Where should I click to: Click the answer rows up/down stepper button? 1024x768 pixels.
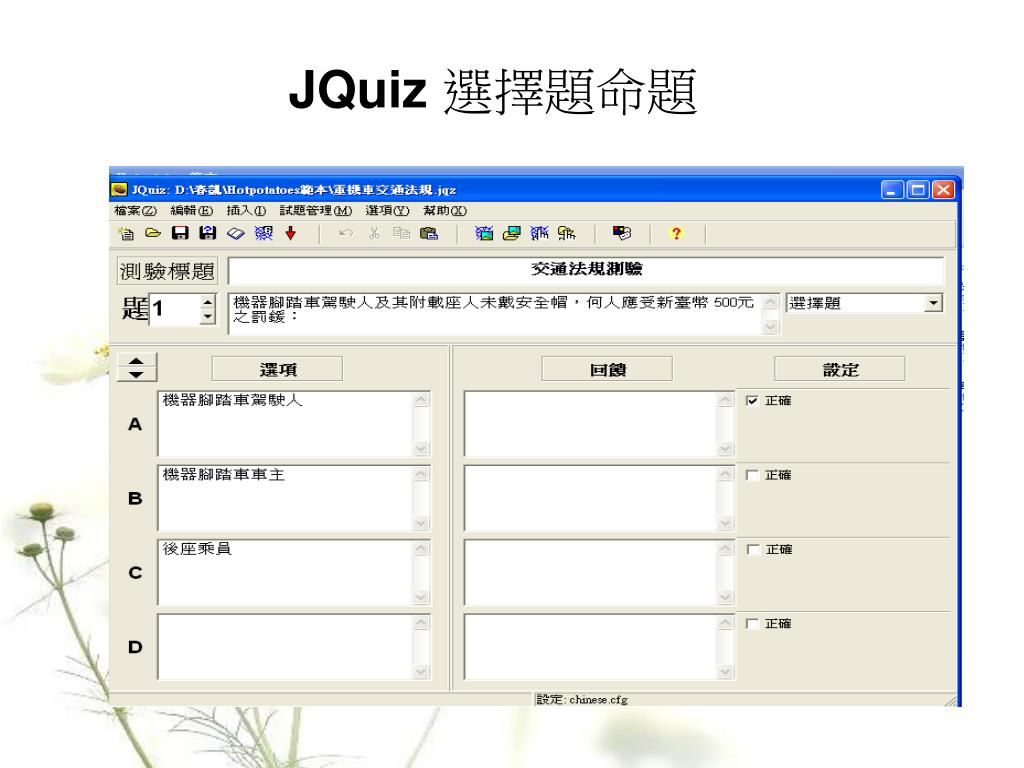[136, 368]
